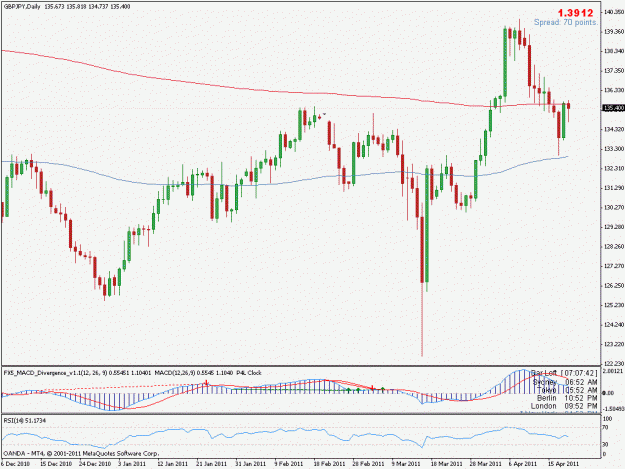
Task: Click the 139.360 price axis label
Action: (614, 31)
